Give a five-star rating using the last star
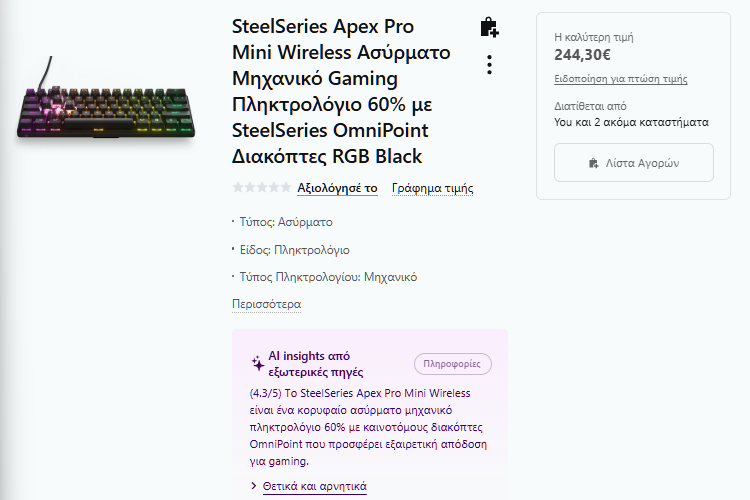Viewport: 750px width, 500px height. tap(288, 188)
